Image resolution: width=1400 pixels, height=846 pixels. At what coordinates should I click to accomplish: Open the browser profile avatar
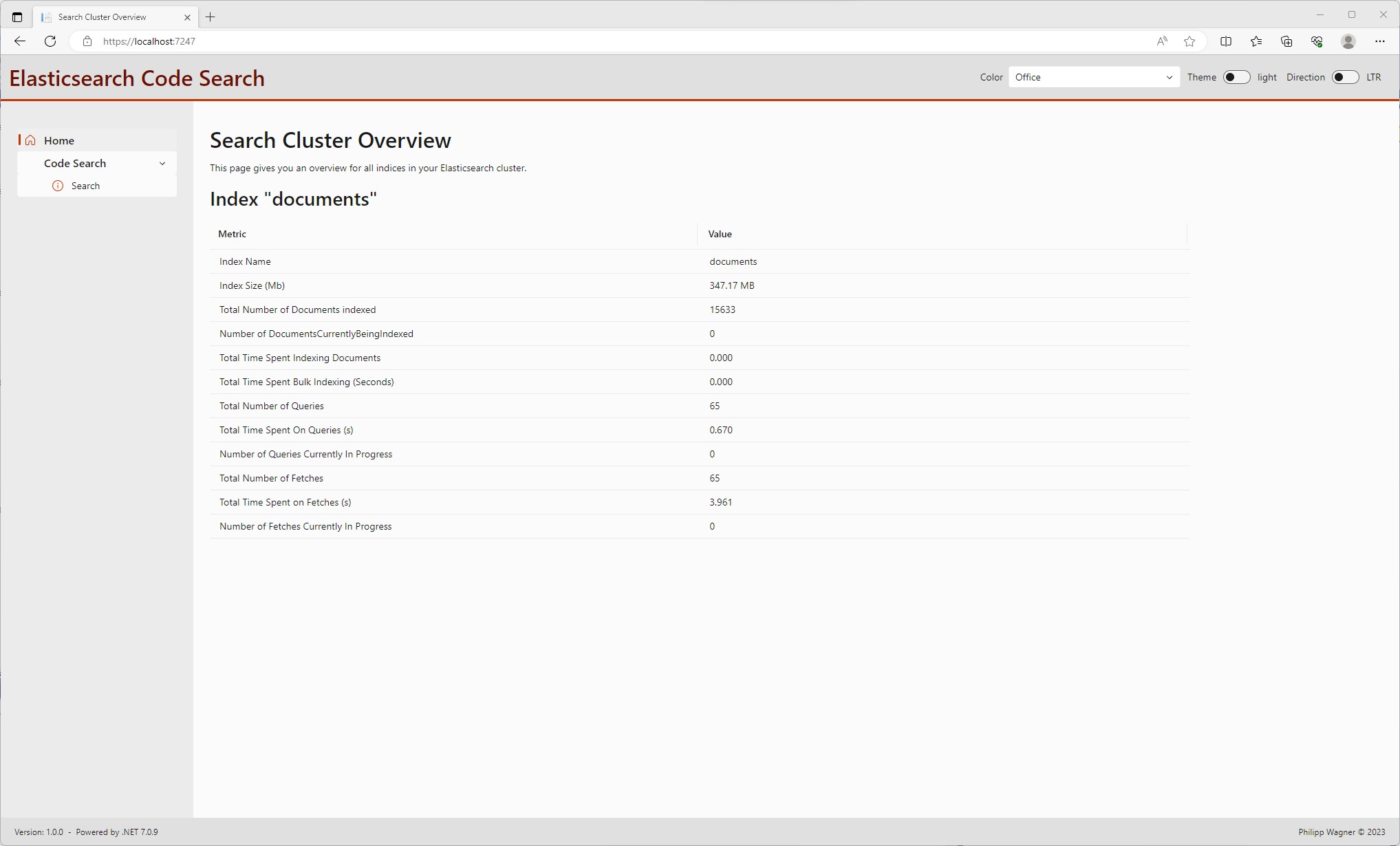point(1348,41)
